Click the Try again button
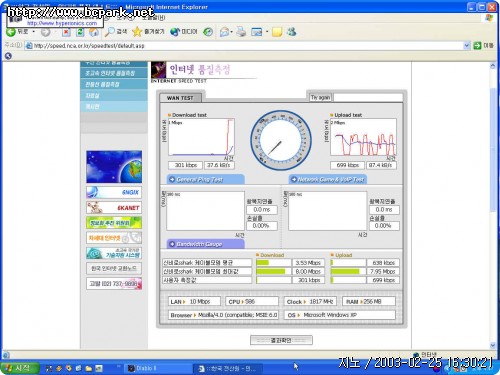 320,97
